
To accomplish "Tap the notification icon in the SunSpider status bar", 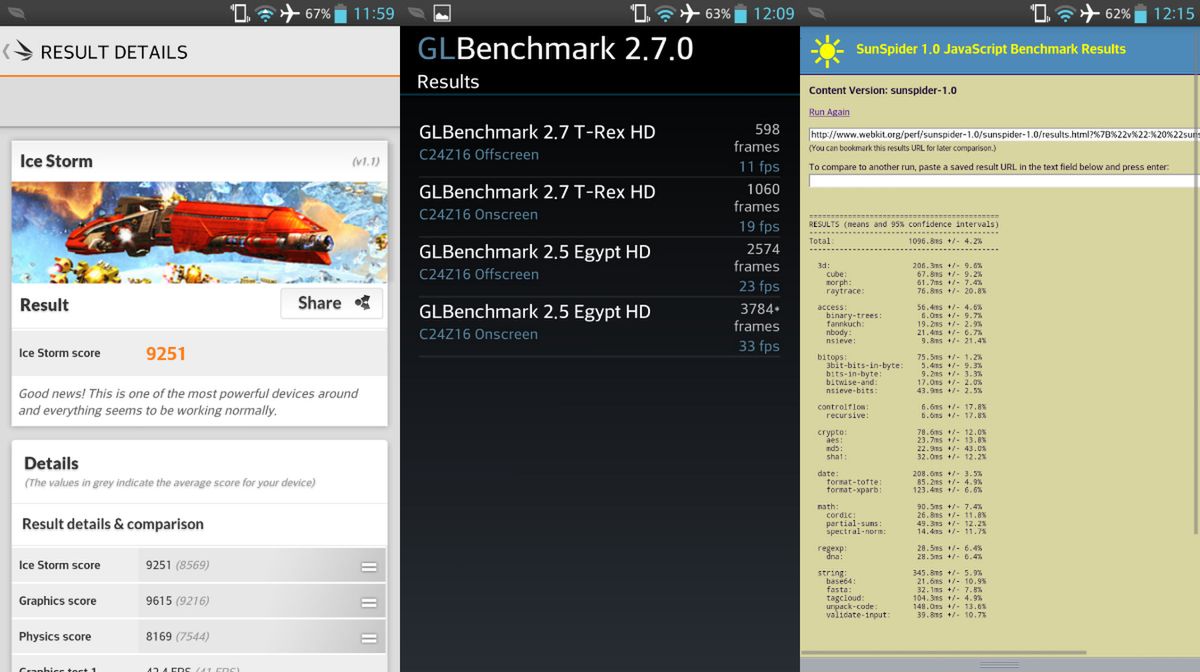I will pyautogui.click(x=817, y=13).
